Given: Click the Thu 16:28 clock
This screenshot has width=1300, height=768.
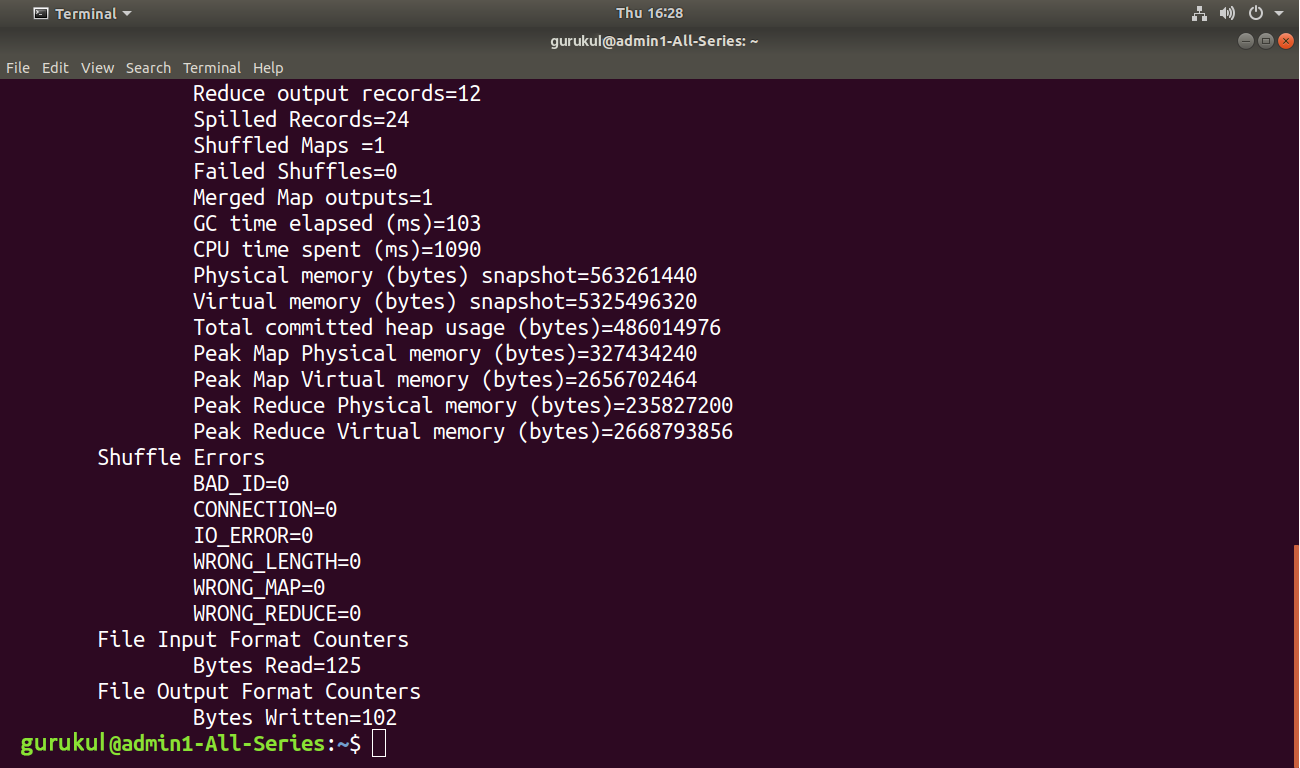Looking at the screenshot, I should (650, 14).
